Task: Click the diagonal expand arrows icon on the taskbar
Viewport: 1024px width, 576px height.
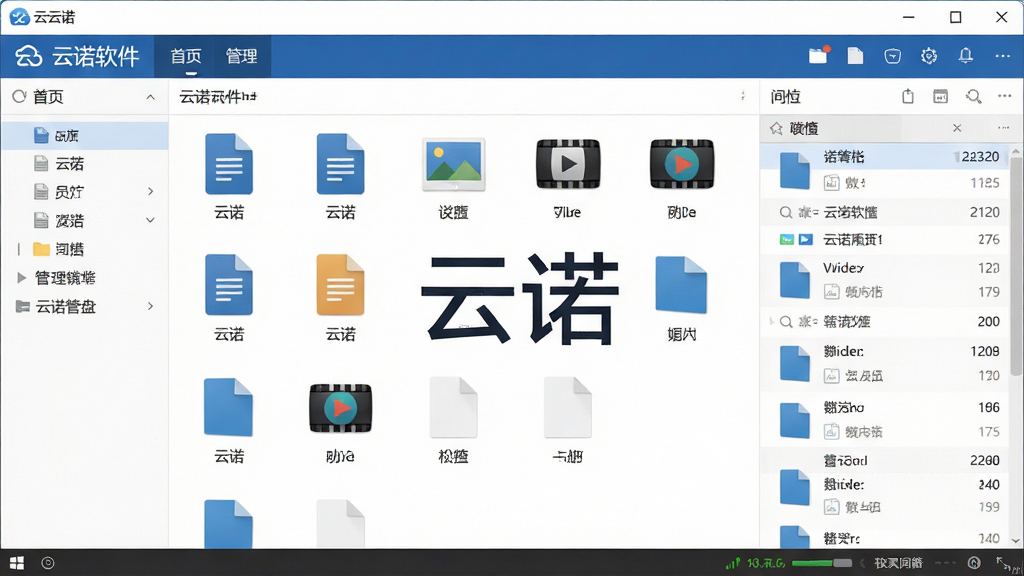Action: (1004, 563)
